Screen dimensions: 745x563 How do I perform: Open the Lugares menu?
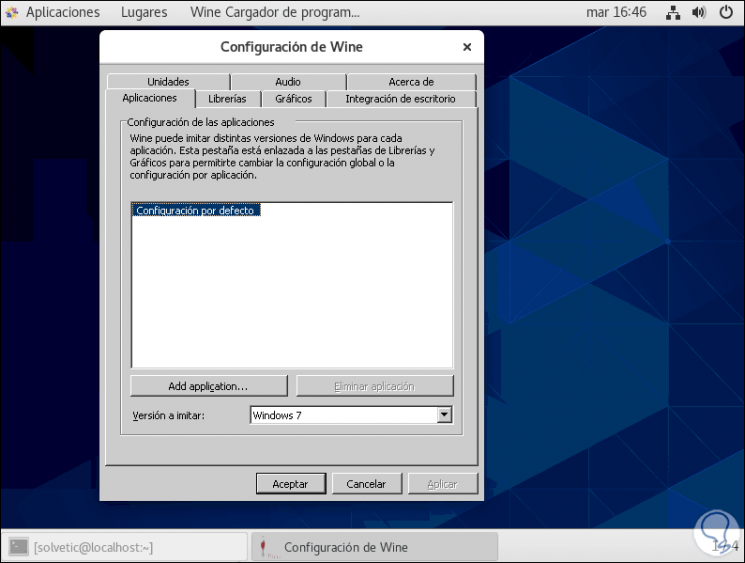coord(144,12)
